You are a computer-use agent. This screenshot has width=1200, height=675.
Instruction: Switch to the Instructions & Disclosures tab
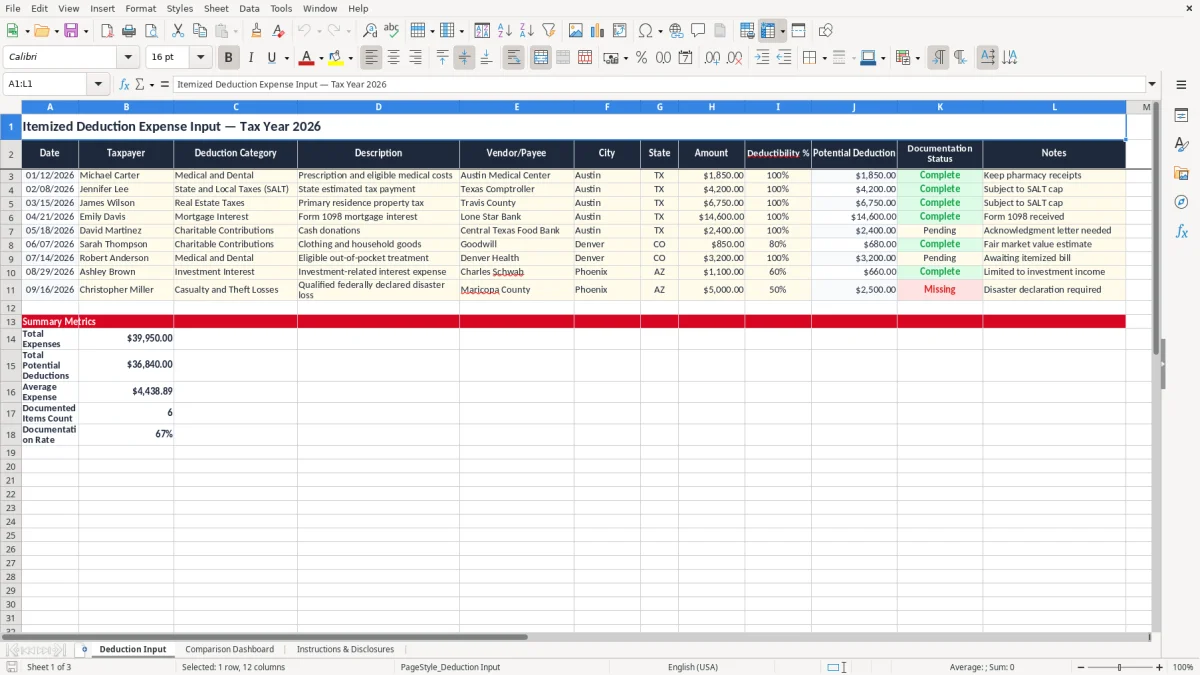(x=345, y=649)
